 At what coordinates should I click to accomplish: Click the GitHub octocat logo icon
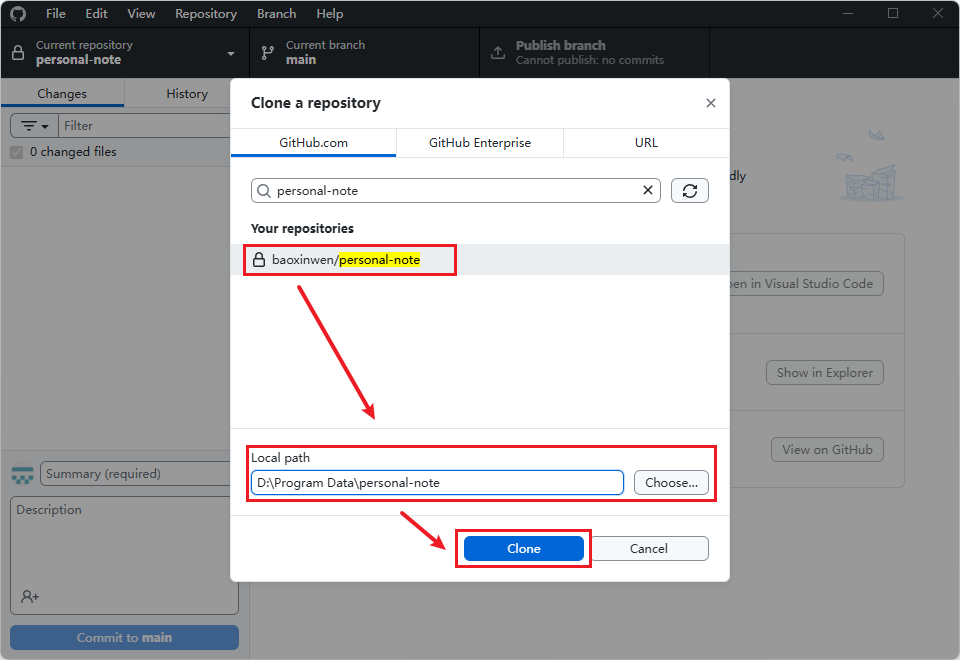(18, 14)
